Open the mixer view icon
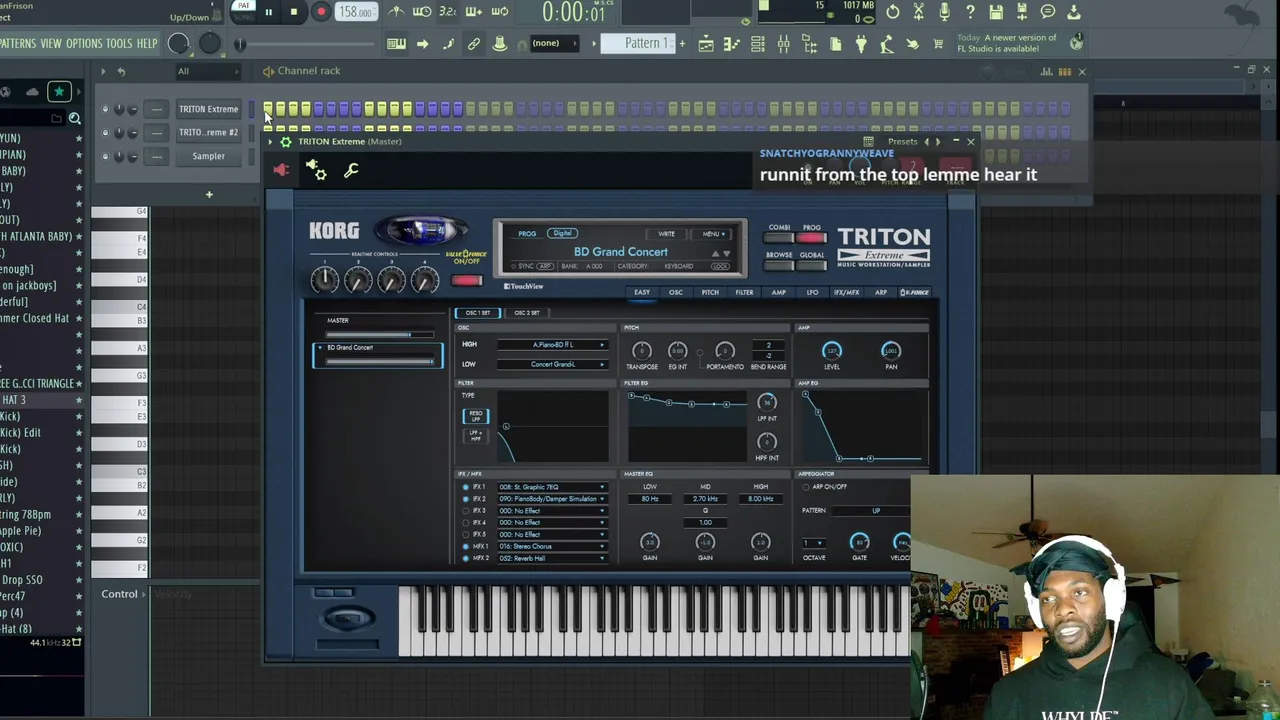 coord(784,44)
